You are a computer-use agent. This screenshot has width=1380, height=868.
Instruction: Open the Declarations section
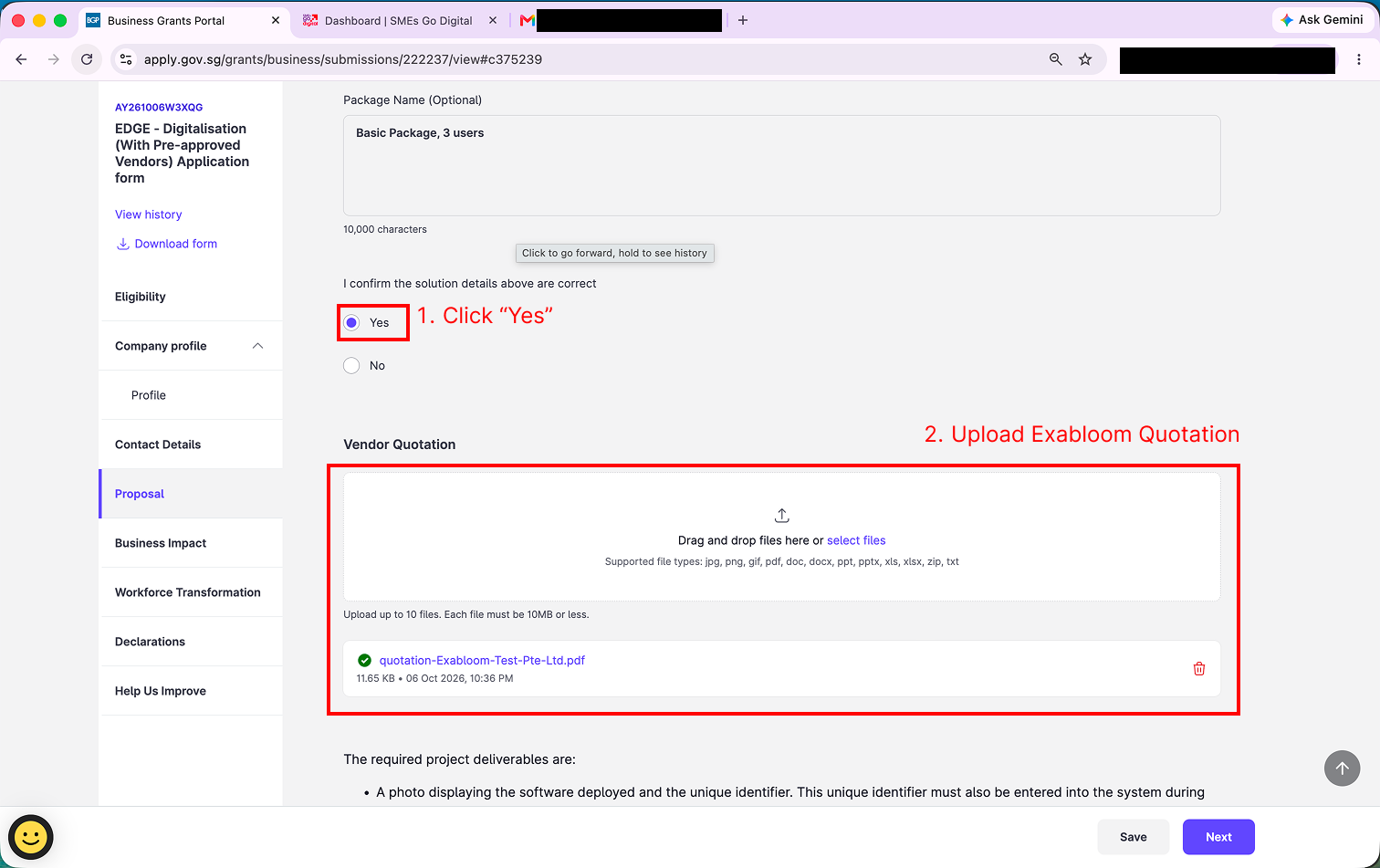[150, 642]
